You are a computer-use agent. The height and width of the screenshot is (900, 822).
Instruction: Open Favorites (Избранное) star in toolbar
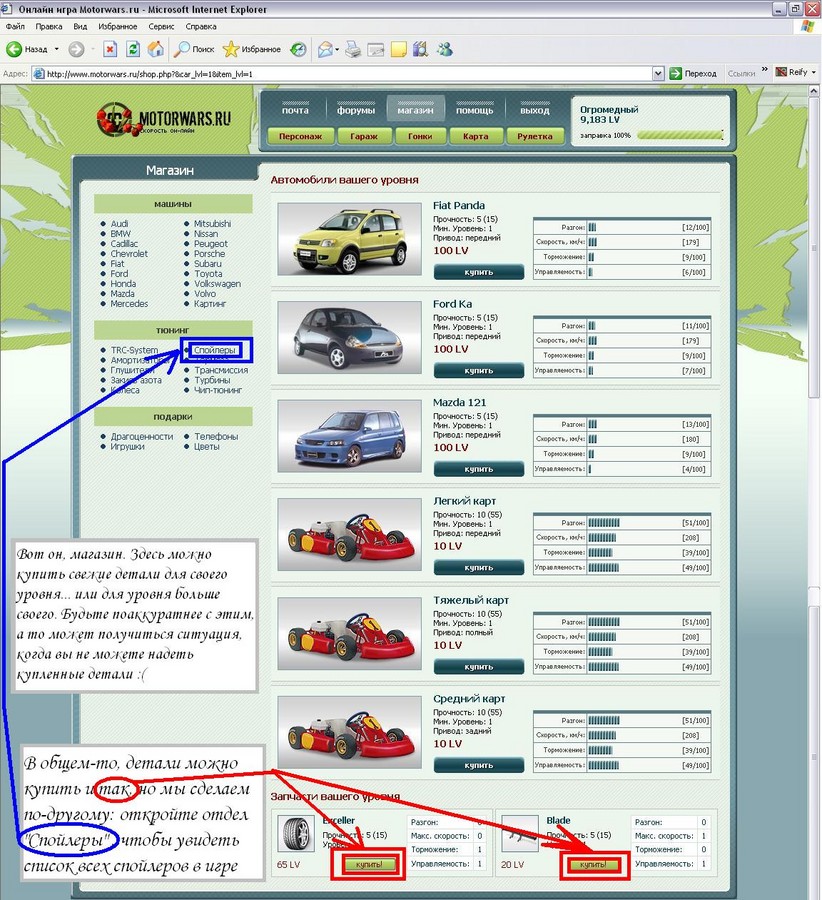252,49
